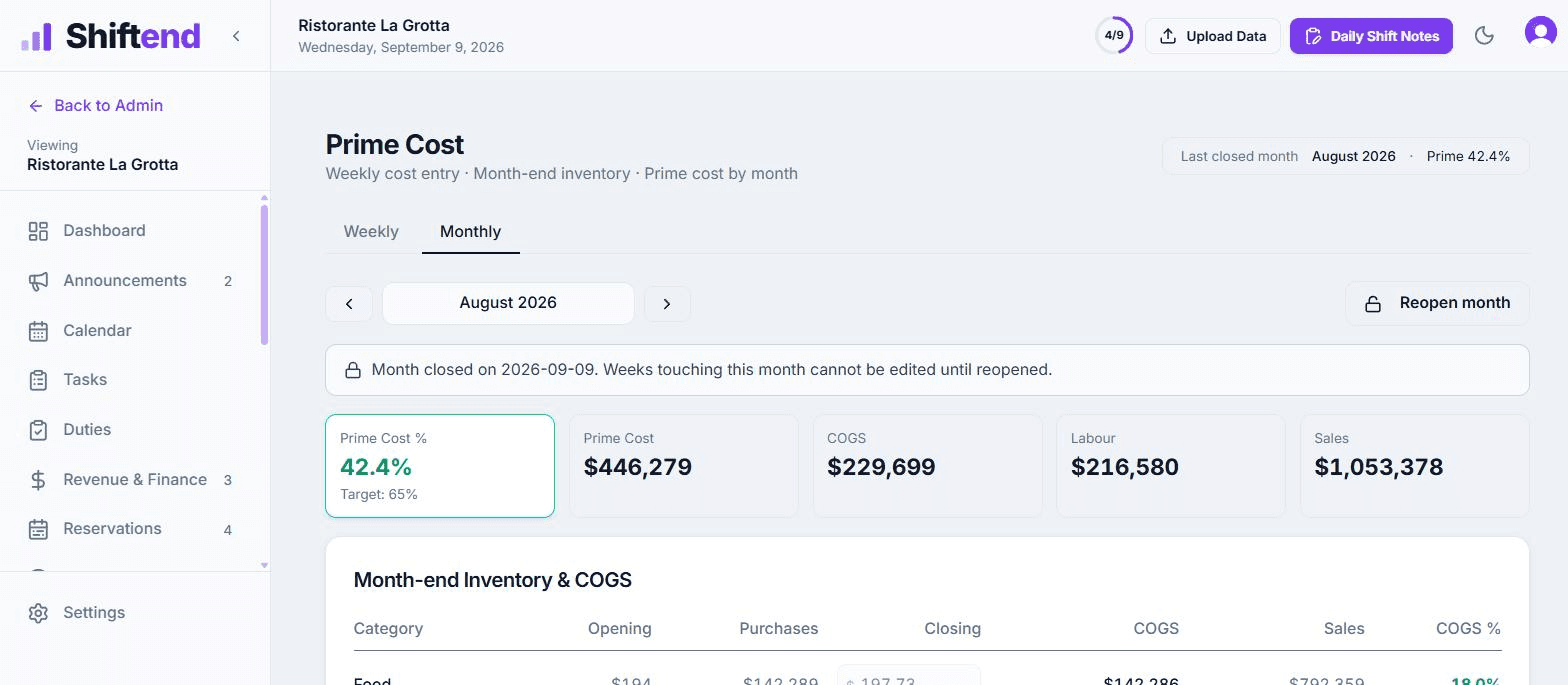Click the Sales $1,053,378 card

(x=1415, y=466)
